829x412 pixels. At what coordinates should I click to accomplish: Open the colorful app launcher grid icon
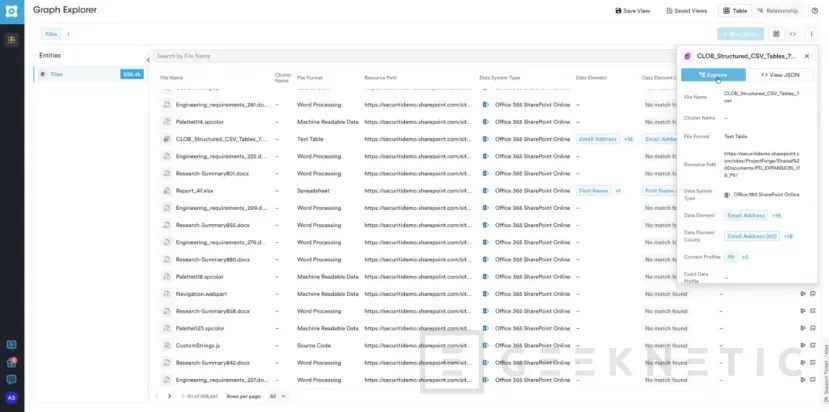12,40
